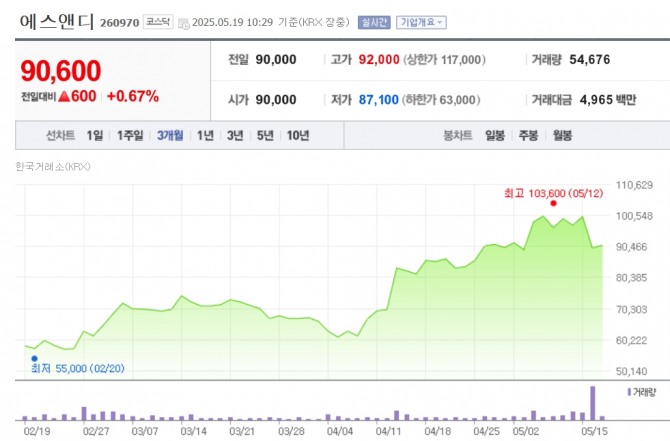Open the 일봉 daily candle chart
670x441 pixels.
tap(494, 135)
